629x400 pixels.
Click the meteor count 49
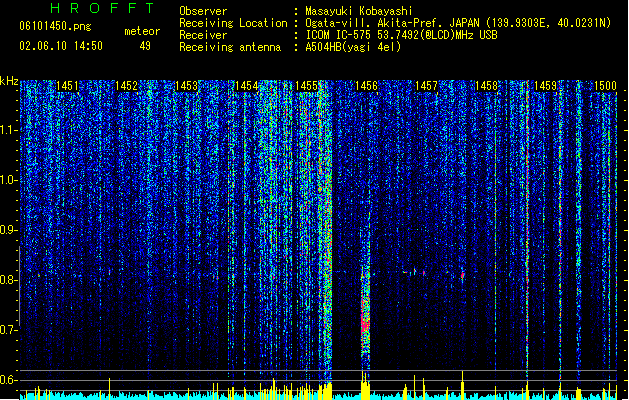coord(145,46)
